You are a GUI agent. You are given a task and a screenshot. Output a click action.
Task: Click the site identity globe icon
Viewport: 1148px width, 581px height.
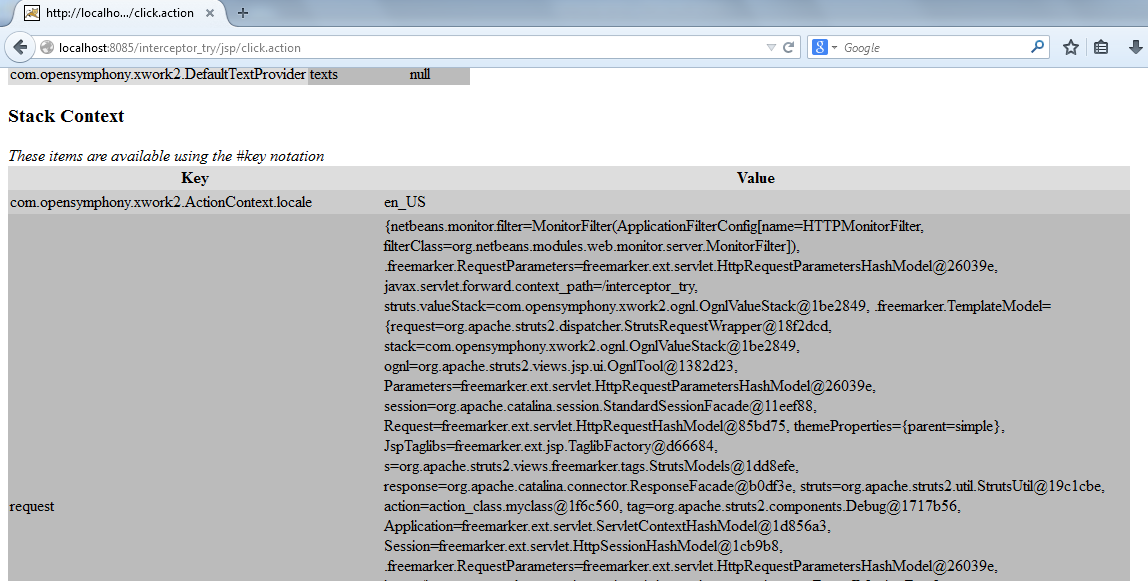pyautogui.click(x=46, y=46)
